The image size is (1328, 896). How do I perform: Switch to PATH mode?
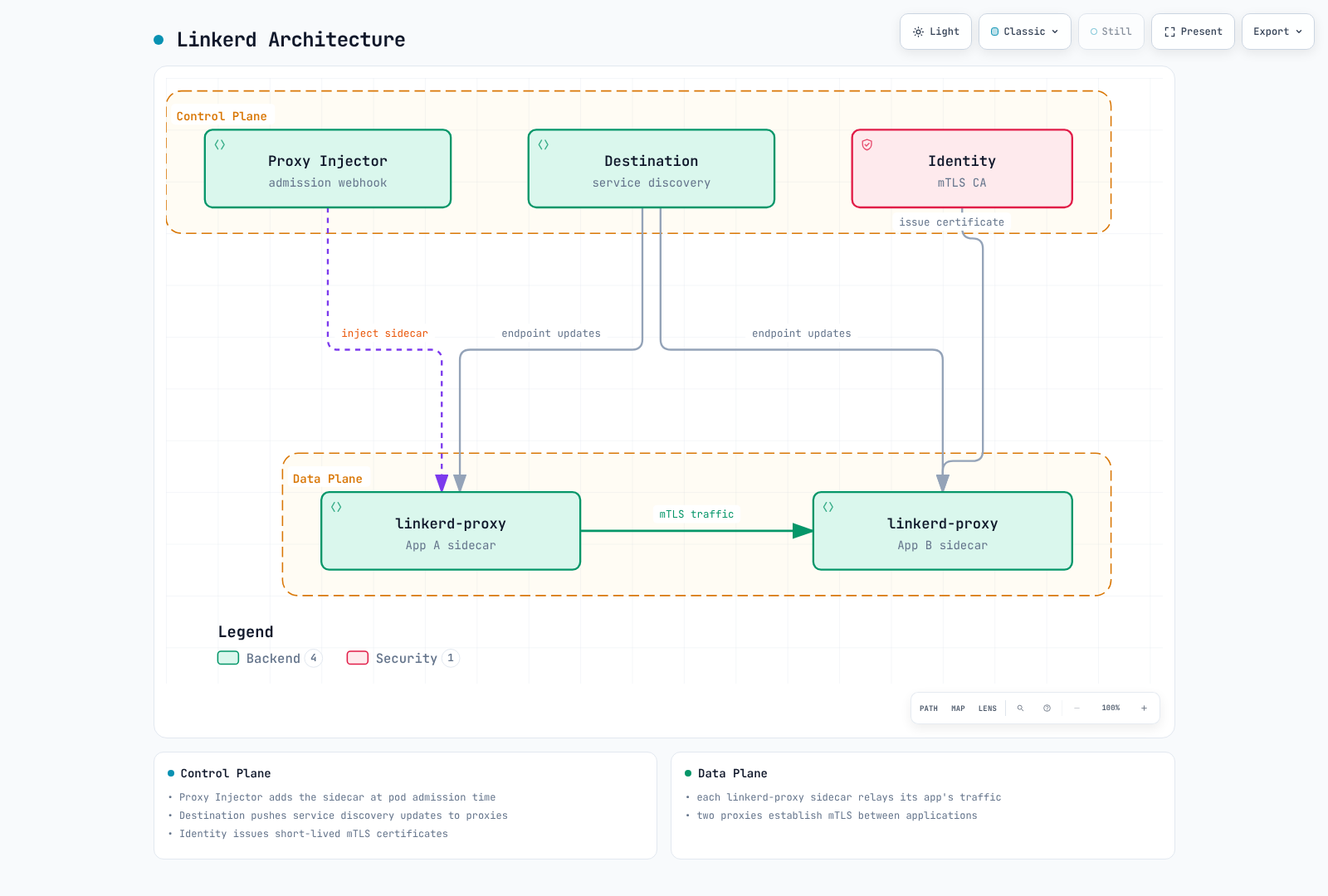929,709
